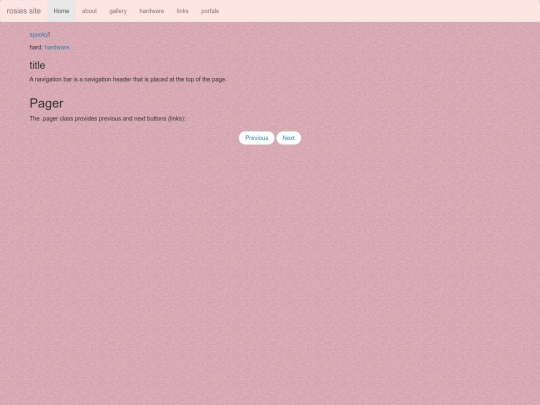Click the 'title' heading text
This screenshot has height=405, width=540.
[37, 65]
